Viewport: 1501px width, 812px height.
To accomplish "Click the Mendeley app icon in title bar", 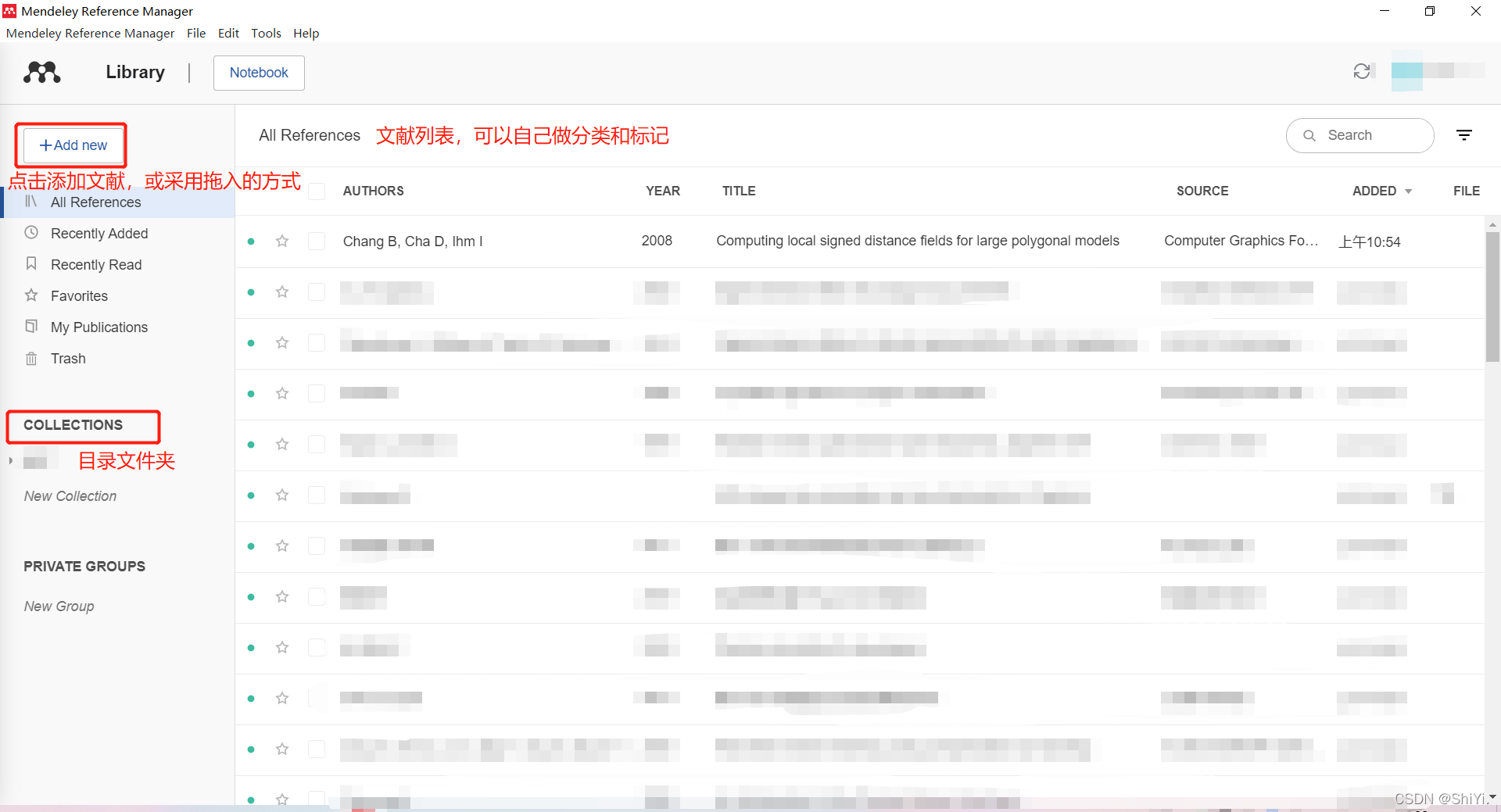I will tap(9, 11).
